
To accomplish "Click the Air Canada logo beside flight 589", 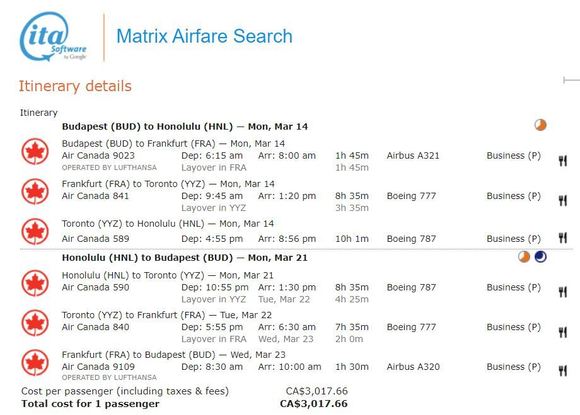I will click(35, 232).
